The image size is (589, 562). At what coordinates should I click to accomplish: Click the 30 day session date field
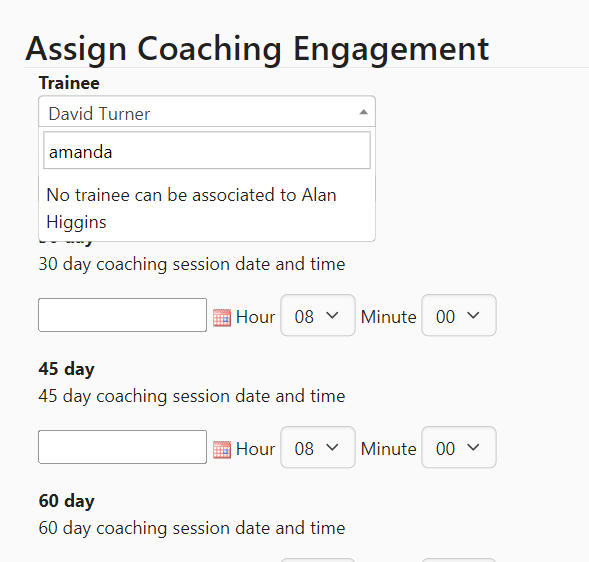coord(122,315)
